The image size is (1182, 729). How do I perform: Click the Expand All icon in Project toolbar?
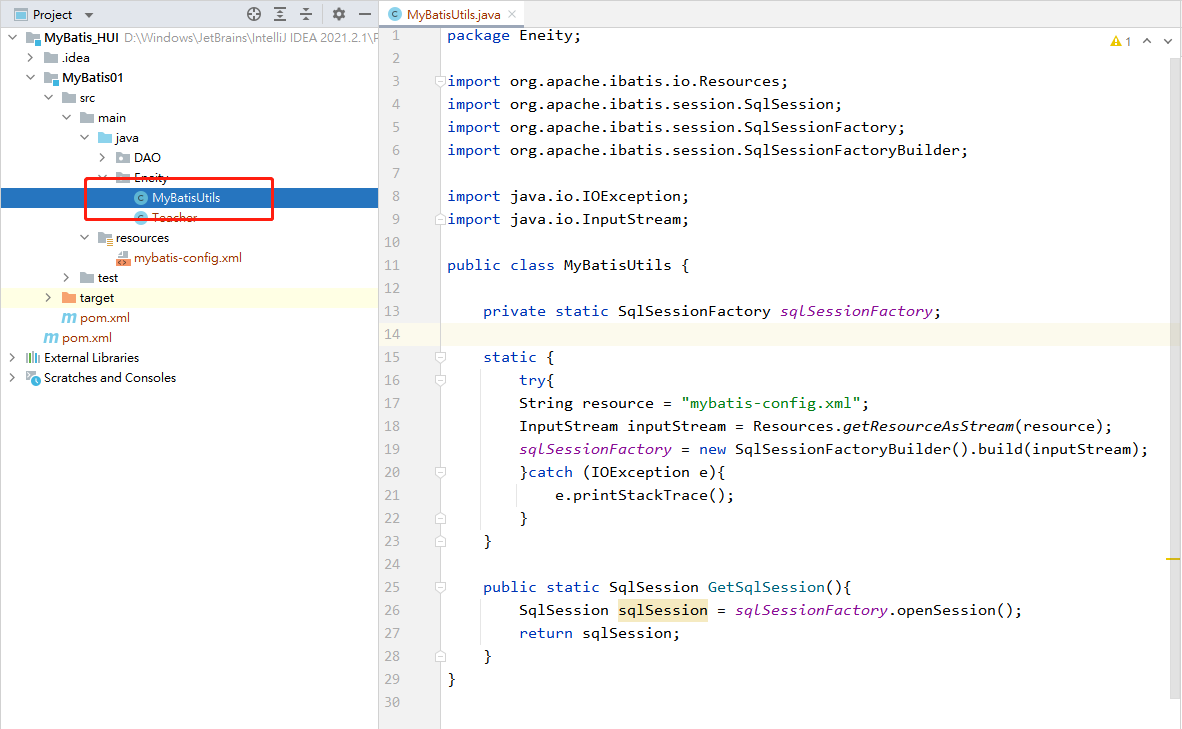point(280,14)
